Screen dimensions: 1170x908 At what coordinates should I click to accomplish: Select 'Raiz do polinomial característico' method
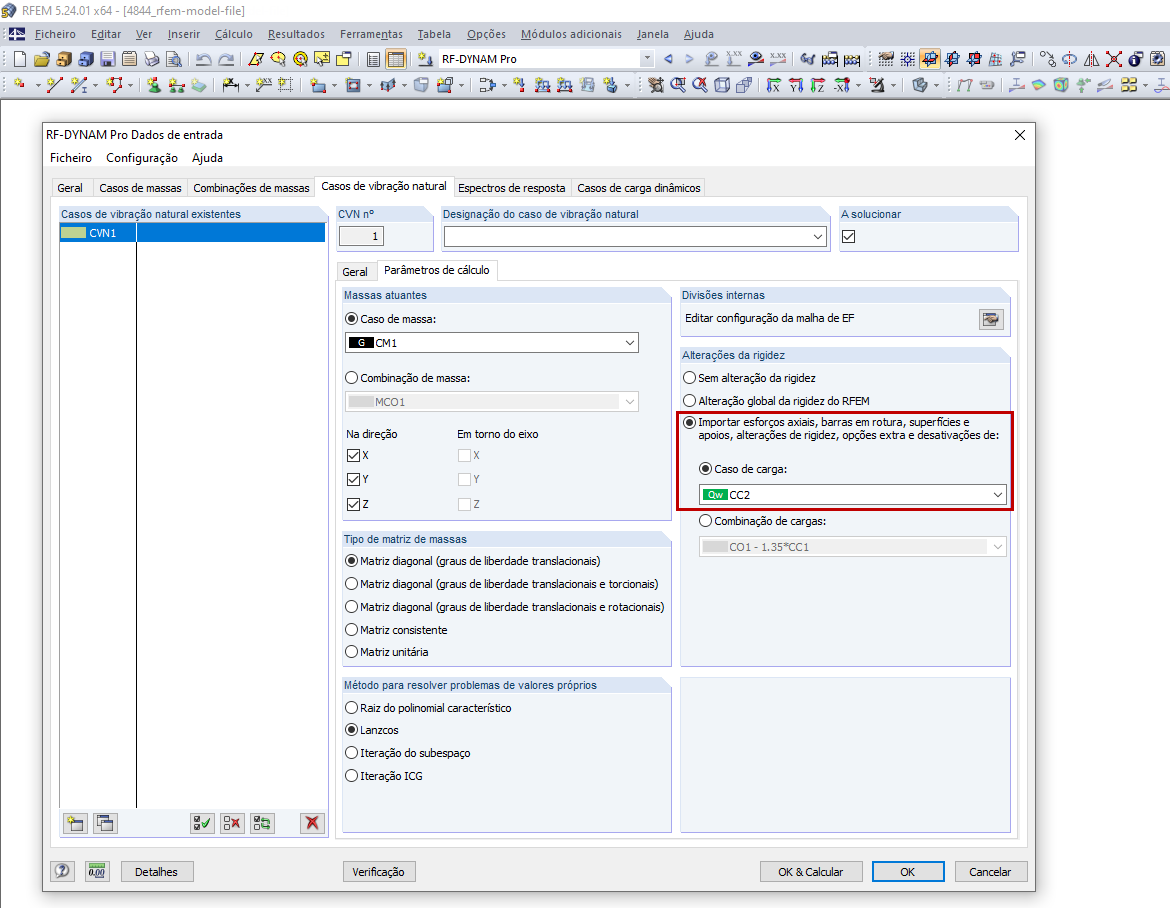(351, 707)
